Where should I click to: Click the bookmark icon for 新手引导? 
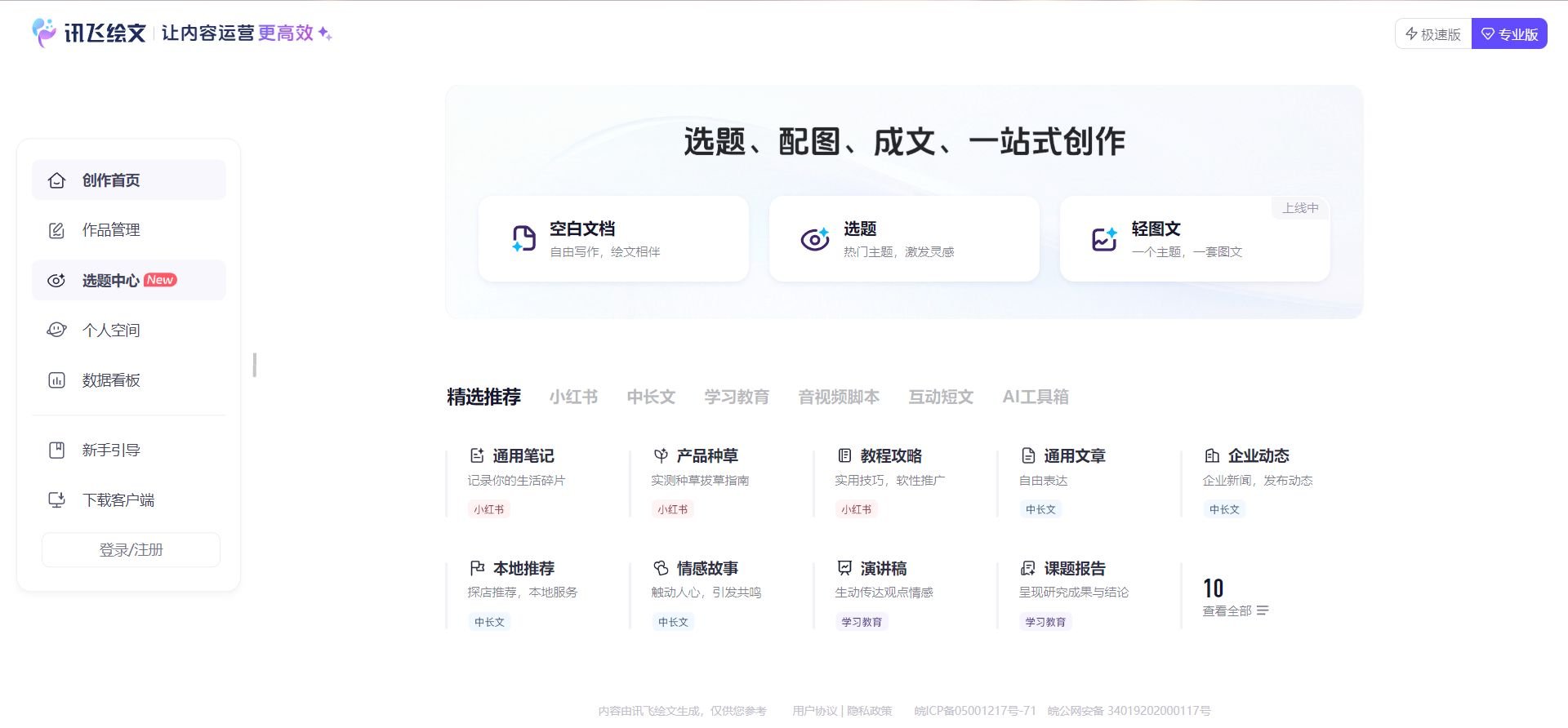tap(56, 451)
